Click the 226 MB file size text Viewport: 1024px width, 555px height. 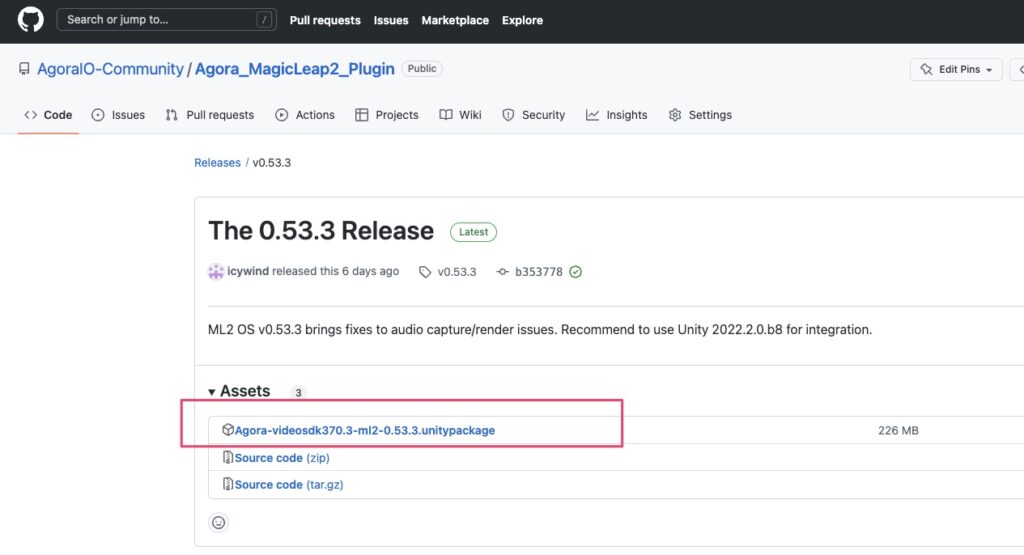(898, 430)
